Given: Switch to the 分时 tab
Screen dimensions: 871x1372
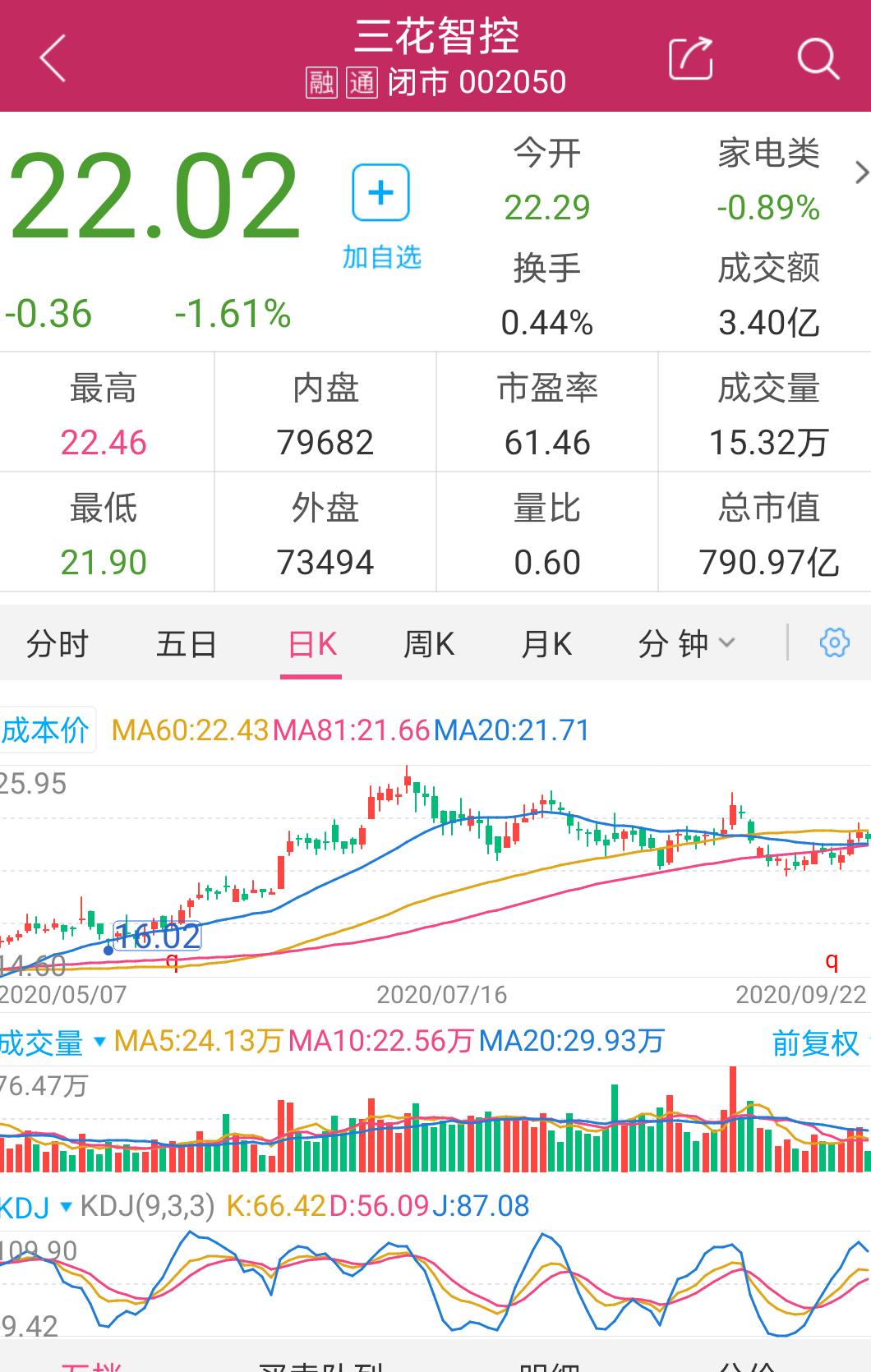Looking at the screenshot, I should [x=57, y=643].
